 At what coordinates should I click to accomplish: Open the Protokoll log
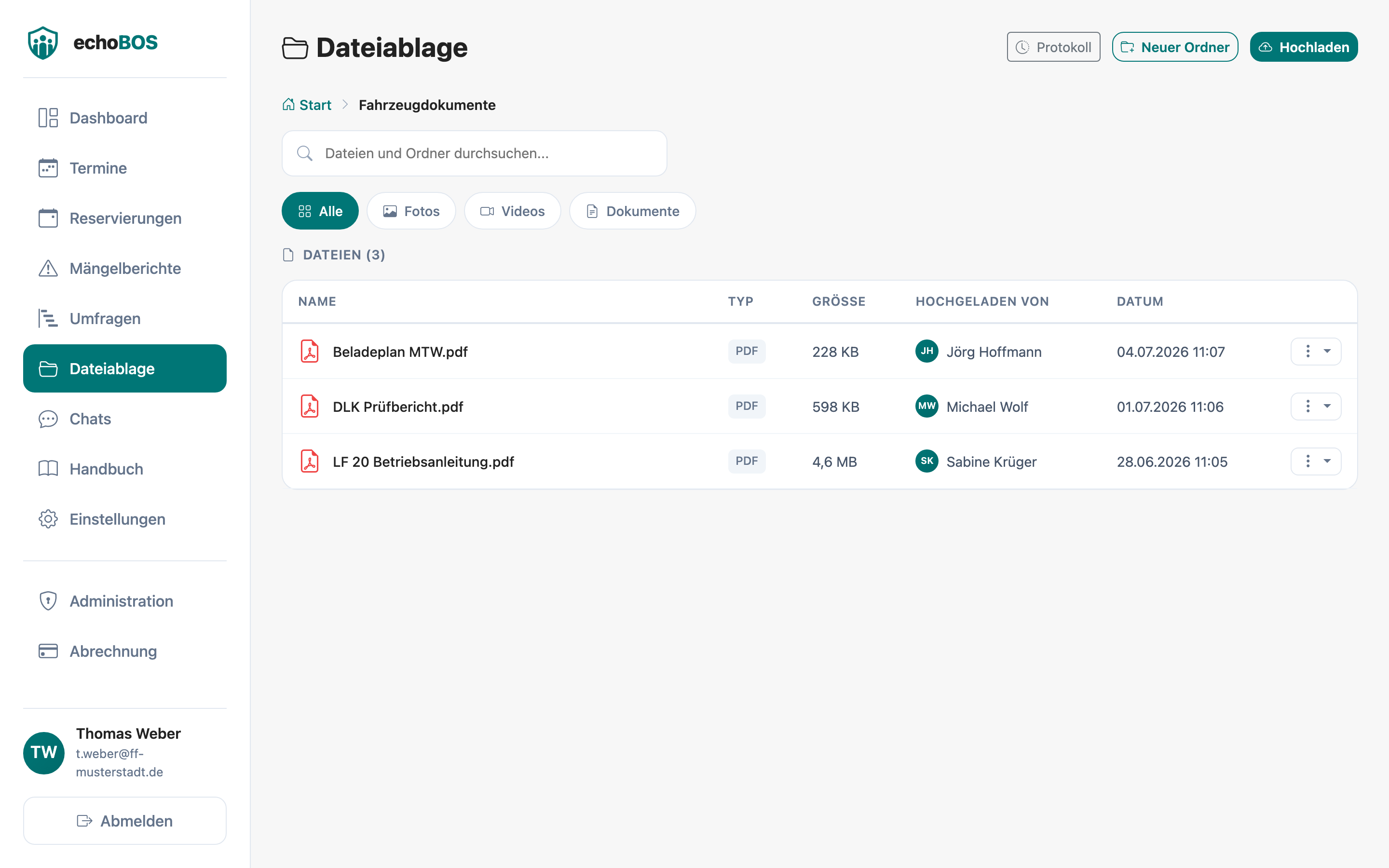[x=1053, y=46]
